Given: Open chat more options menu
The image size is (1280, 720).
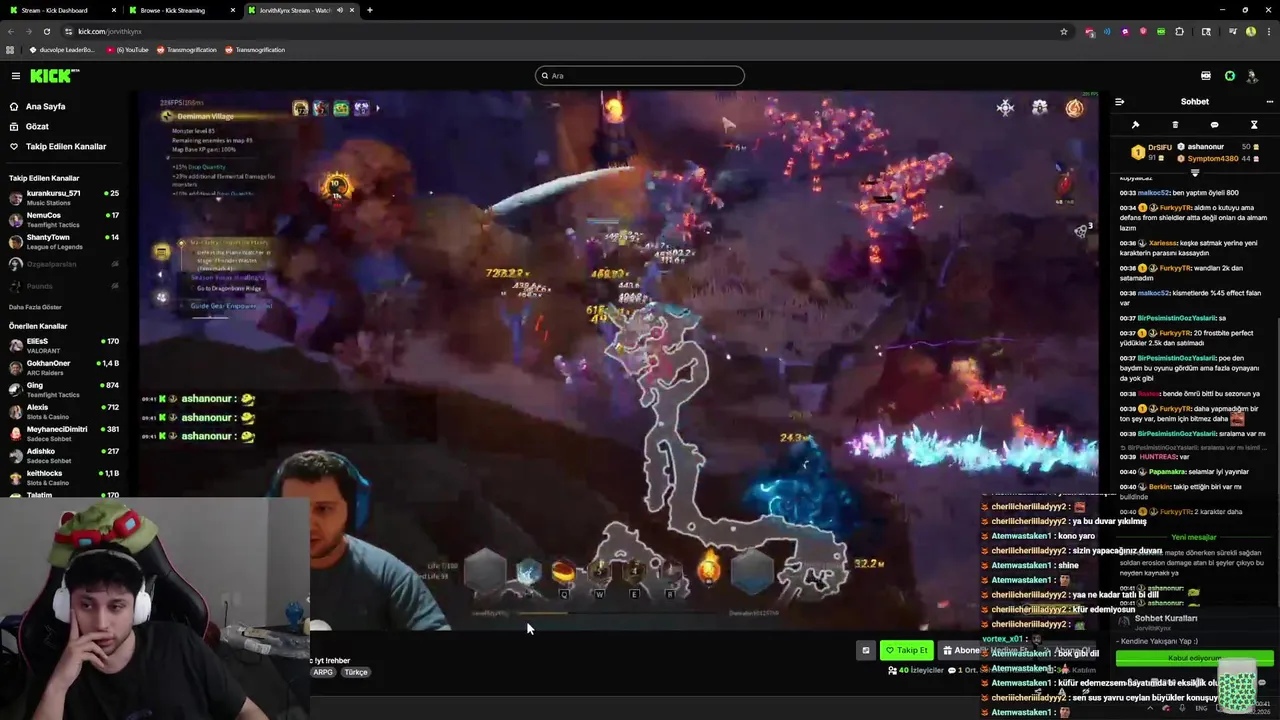Looking at the screenshot, I should (x=1270, y=102).
